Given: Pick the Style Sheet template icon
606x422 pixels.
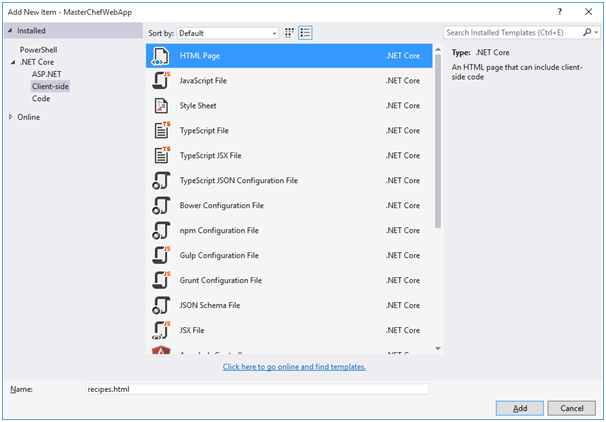Looking at the screenshot, I should (x=161, y=106).
